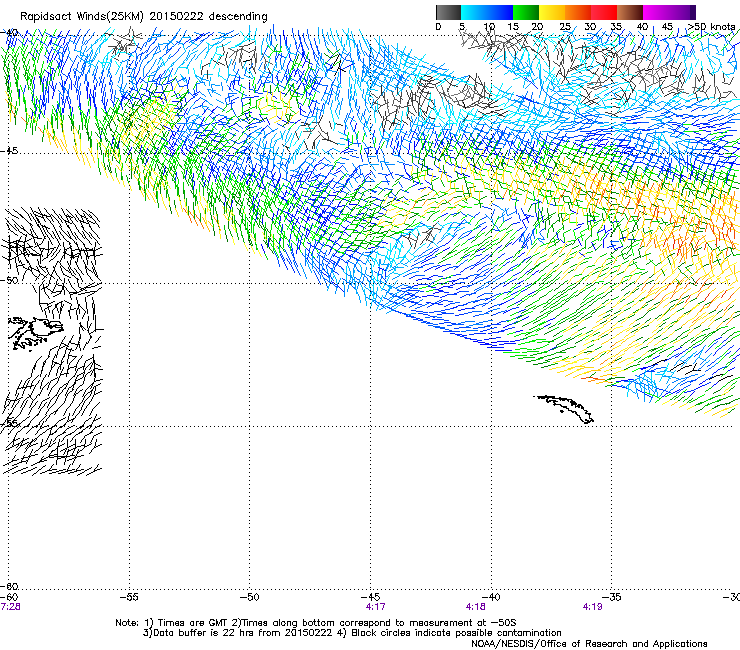Click the NOAA/NESDIS Office of Research credit

click(589, 644)
